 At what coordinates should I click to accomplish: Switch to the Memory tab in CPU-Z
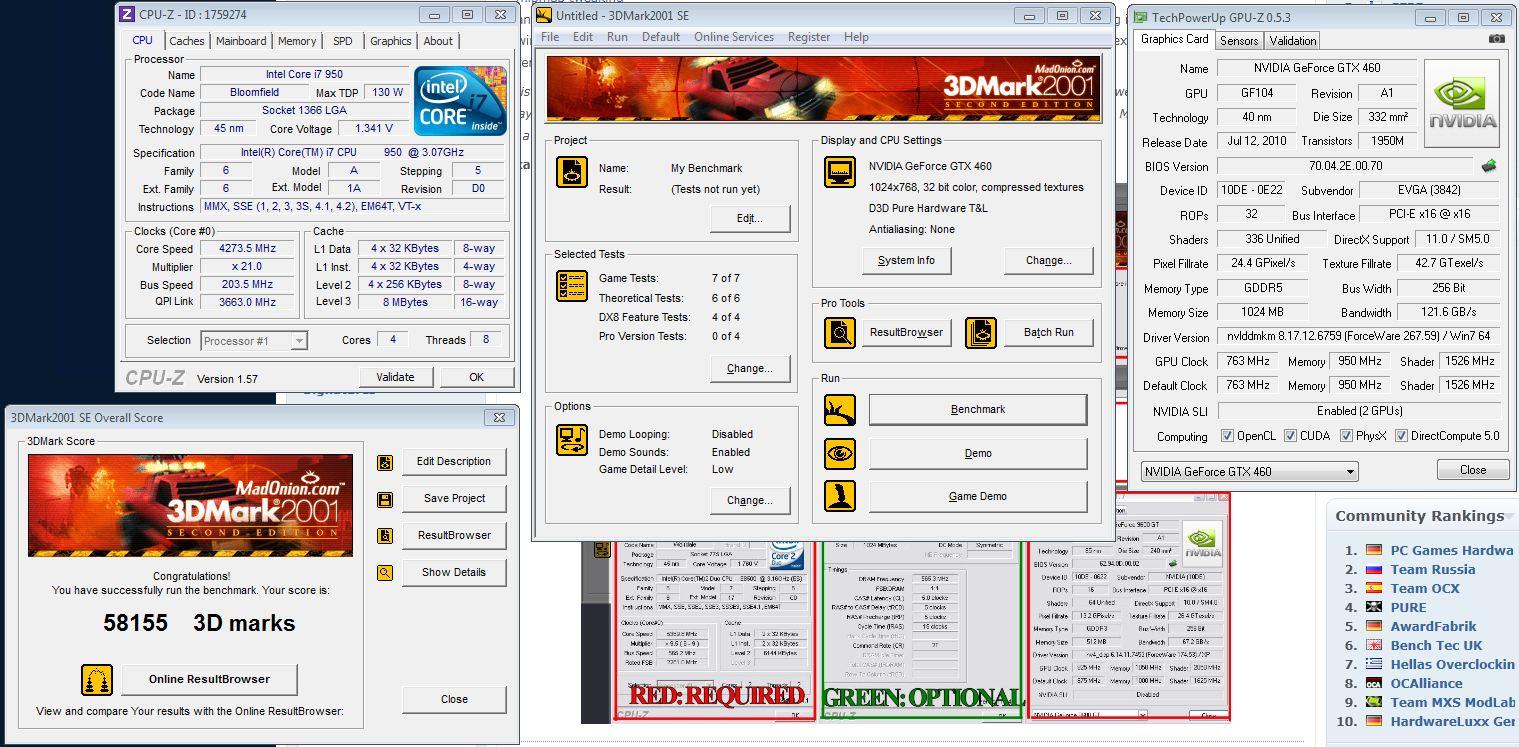pos(297,41)
